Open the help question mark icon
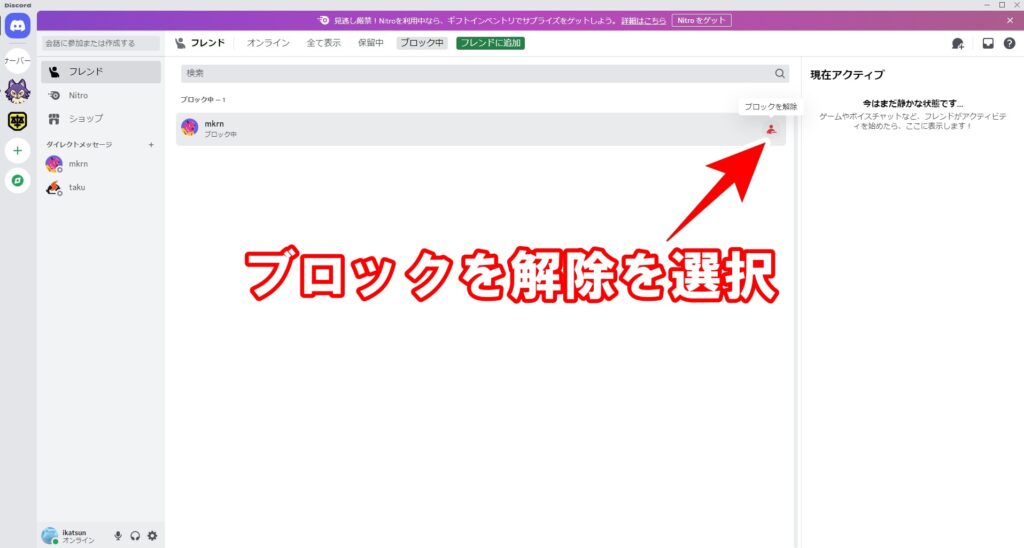 pyautogui.click(x=1010, y=44)
